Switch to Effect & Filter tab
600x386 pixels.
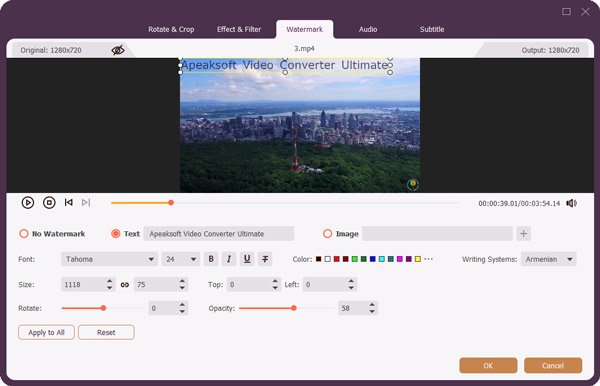coord(239,29)
